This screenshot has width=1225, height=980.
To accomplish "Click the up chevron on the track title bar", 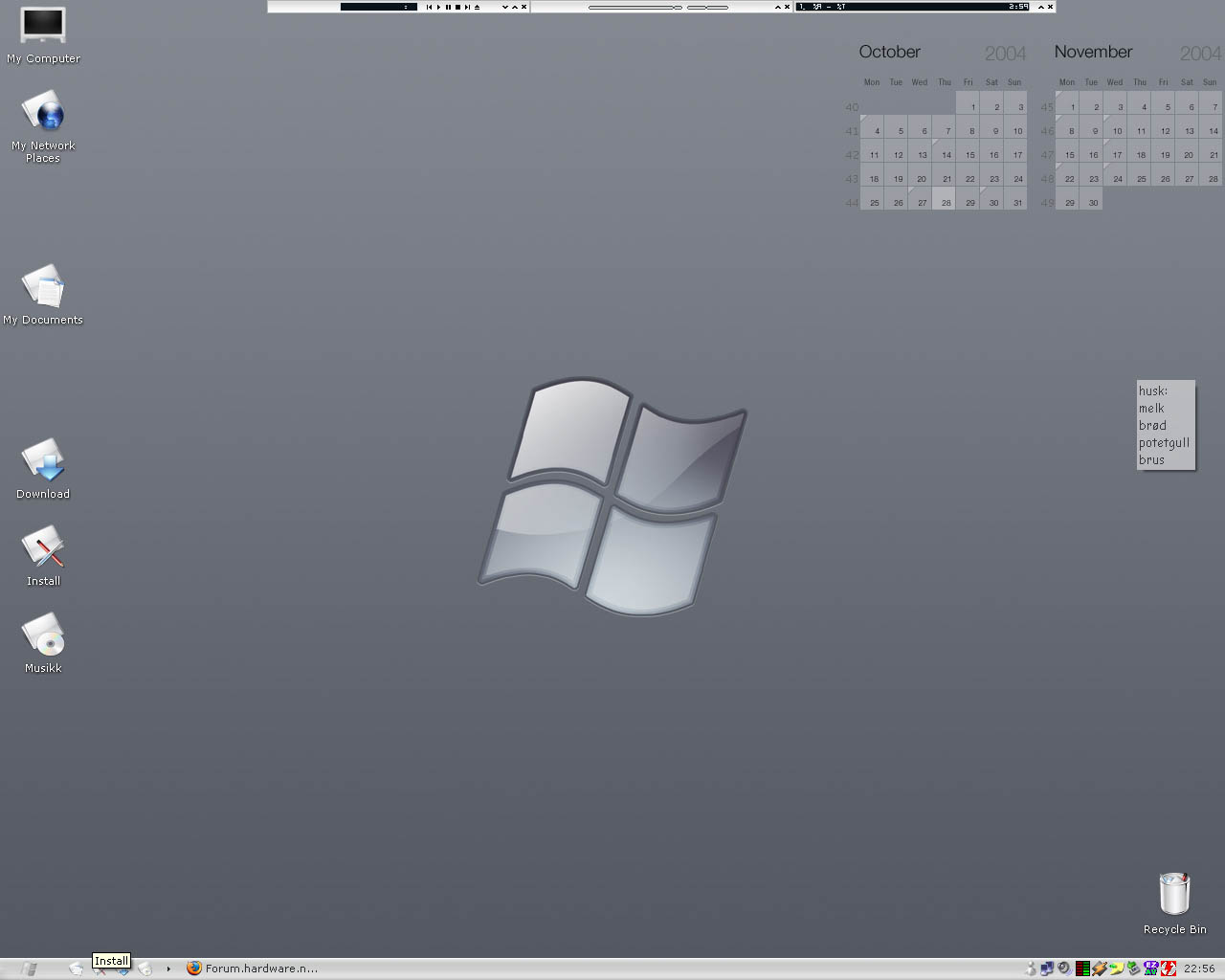I will [x=1041, y=7].
